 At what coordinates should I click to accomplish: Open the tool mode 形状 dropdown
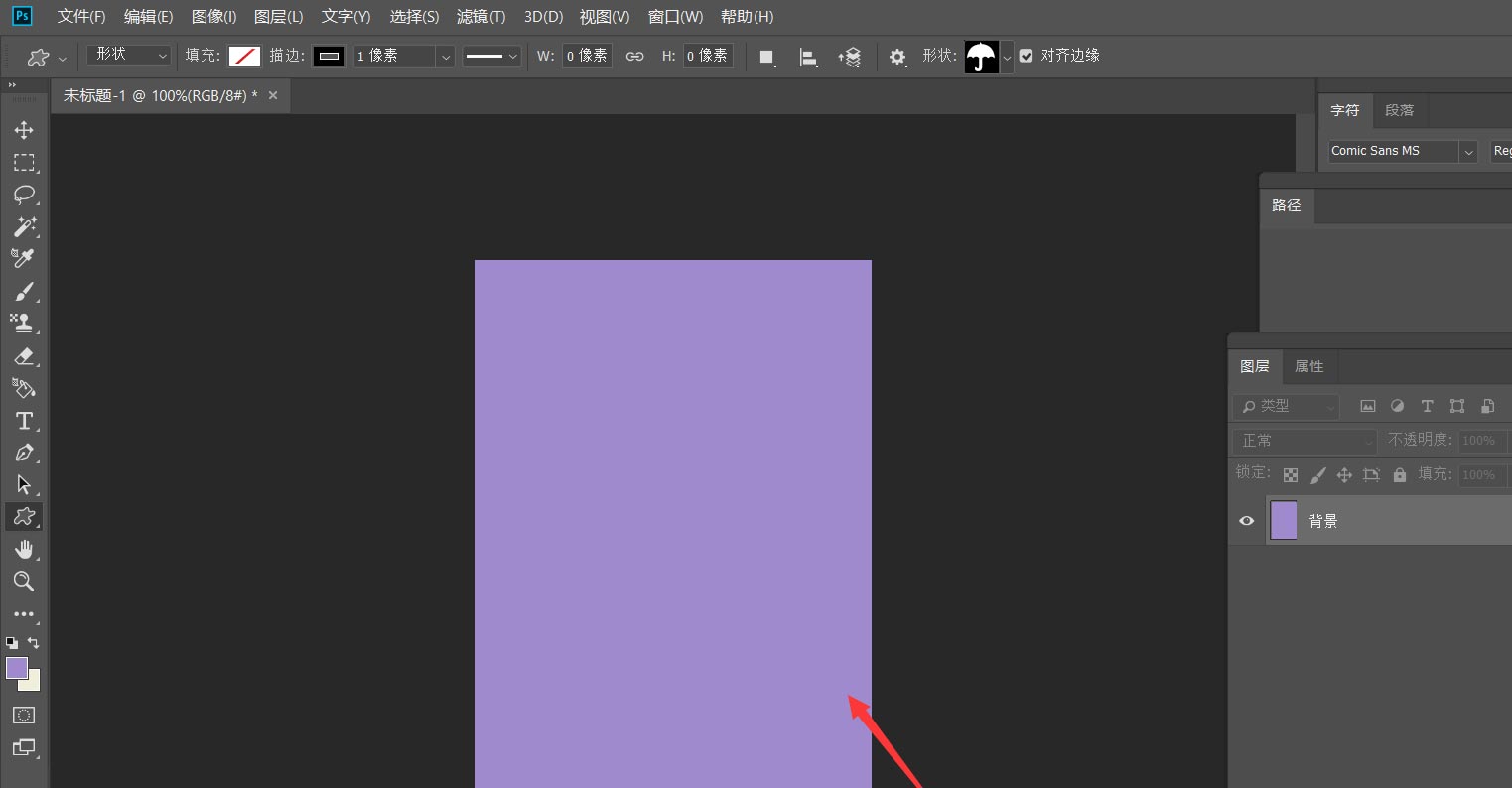129,56
